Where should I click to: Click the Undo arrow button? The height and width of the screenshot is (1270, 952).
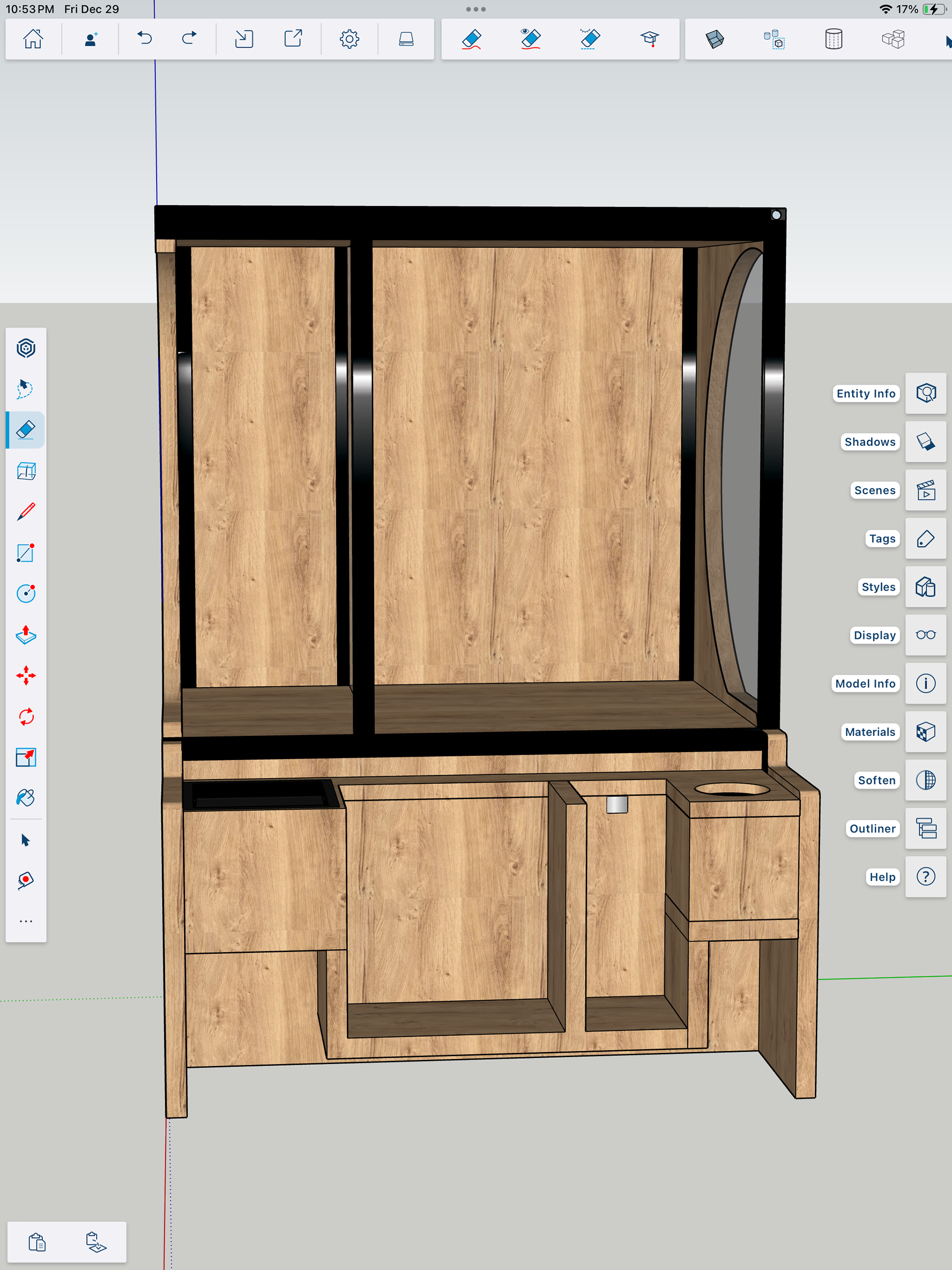145,39
